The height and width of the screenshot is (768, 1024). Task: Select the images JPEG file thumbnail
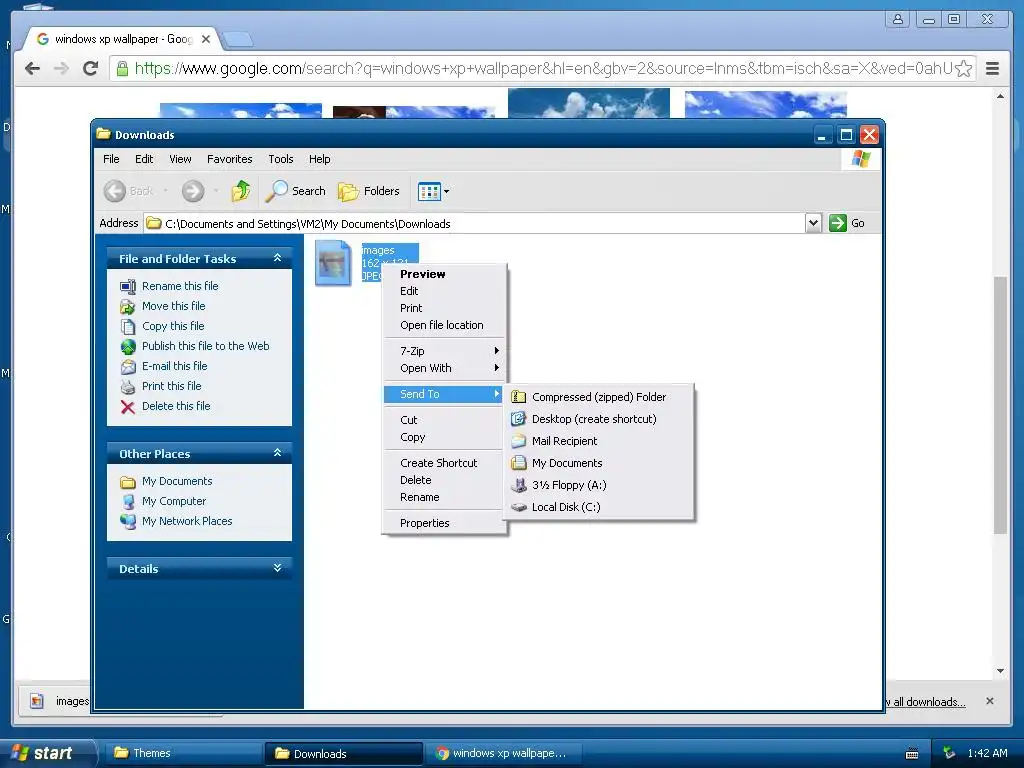coord(333,263)
